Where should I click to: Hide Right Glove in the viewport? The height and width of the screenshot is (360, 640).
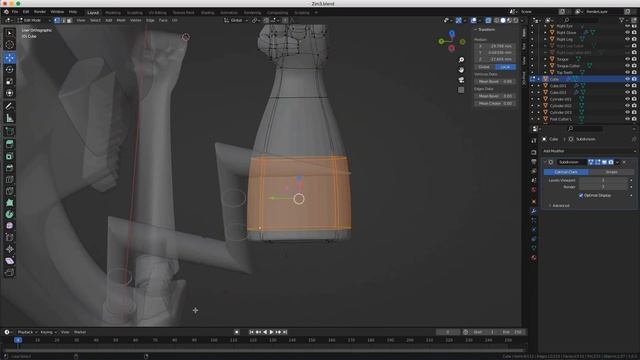627,33
